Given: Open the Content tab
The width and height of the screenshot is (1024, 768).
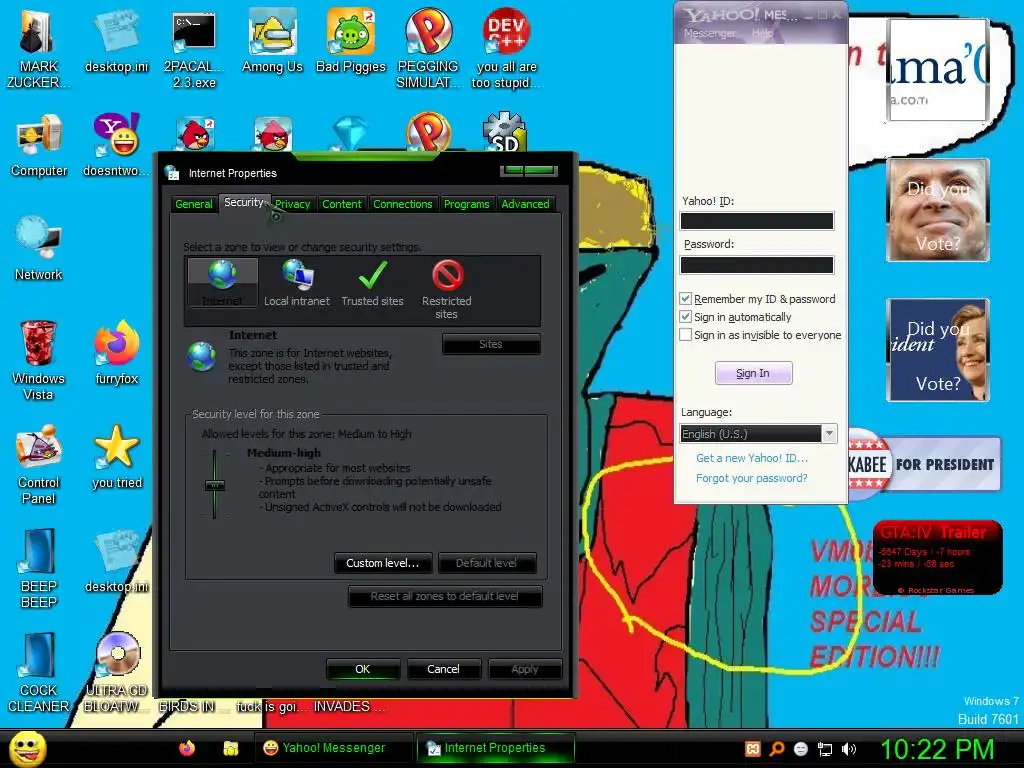Looking at the screenshot, I should tap(342, 204).
